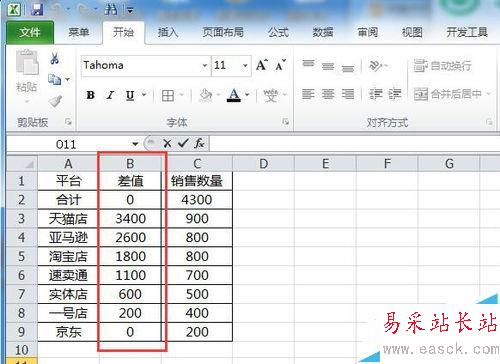This screenshot has height=364, width=500.
Task: Expand the Underline style dropdown arrow
Action: click(144, 95)
